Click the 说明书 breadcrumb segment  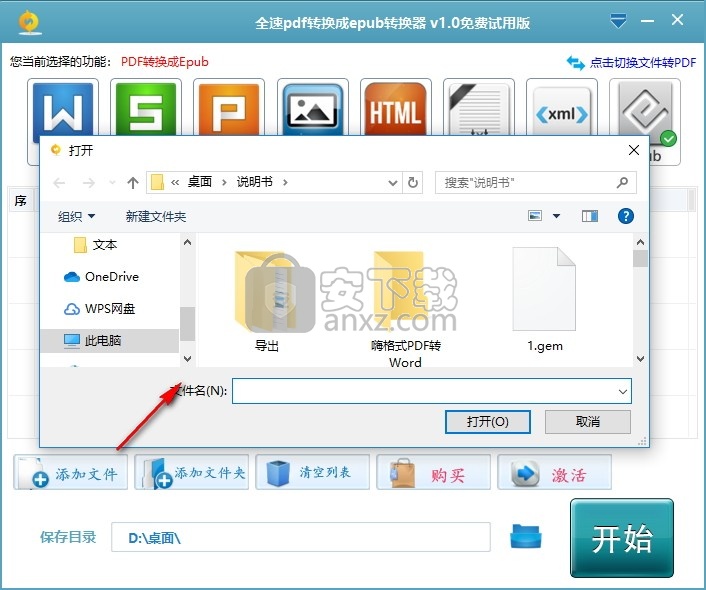pyautogui.click(x=254, y=182)
